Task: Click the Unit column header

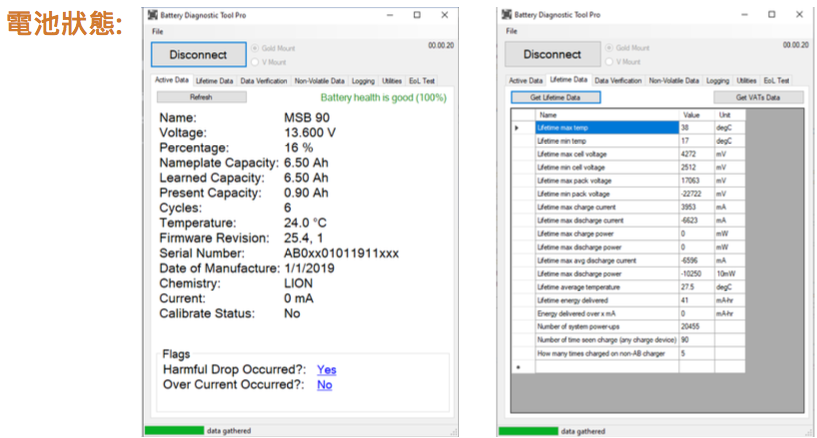Action: (729, 115)
